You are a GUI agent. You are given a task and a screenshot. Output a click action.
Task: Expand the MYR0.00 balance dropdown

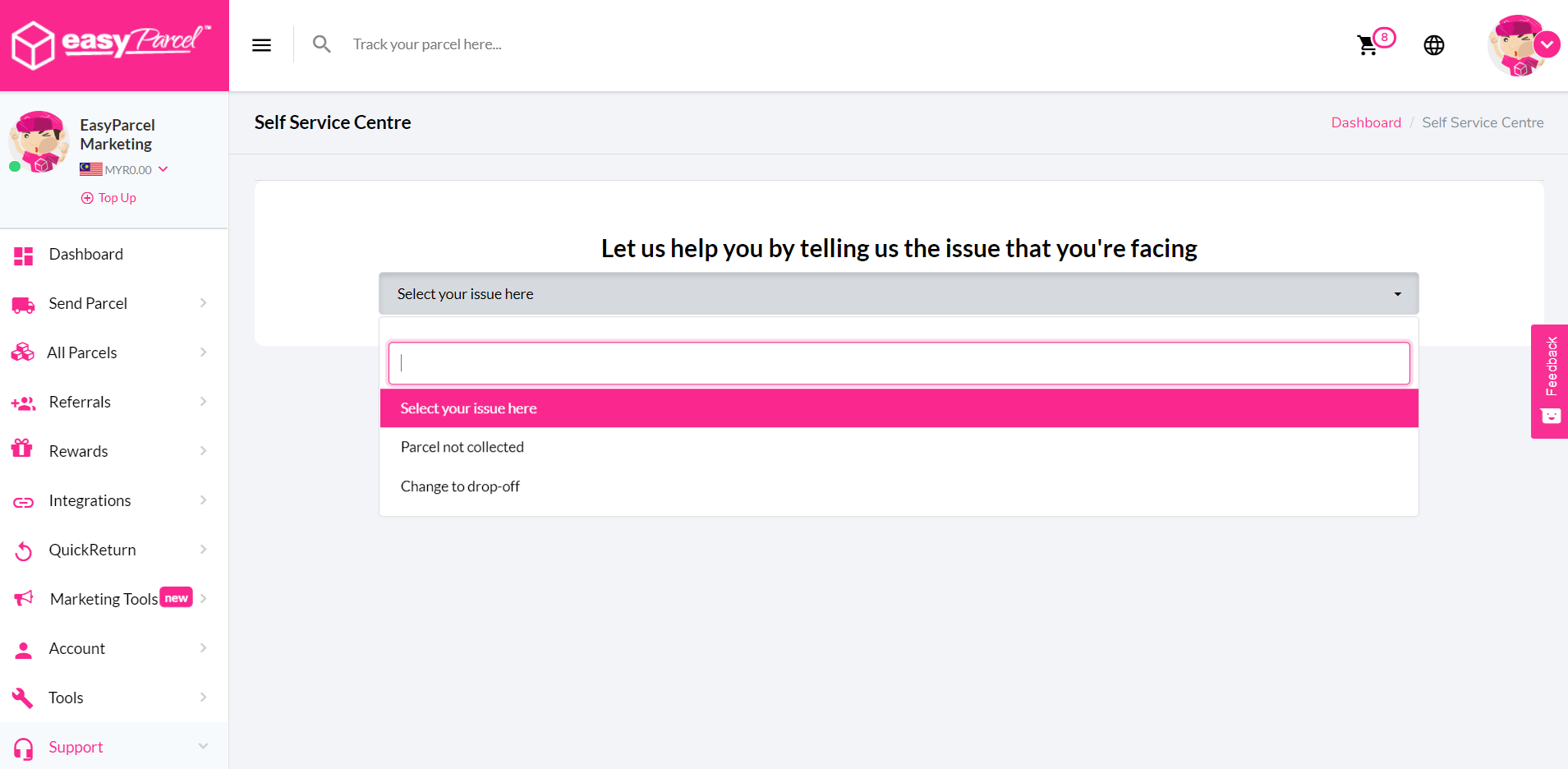[163, 169]
